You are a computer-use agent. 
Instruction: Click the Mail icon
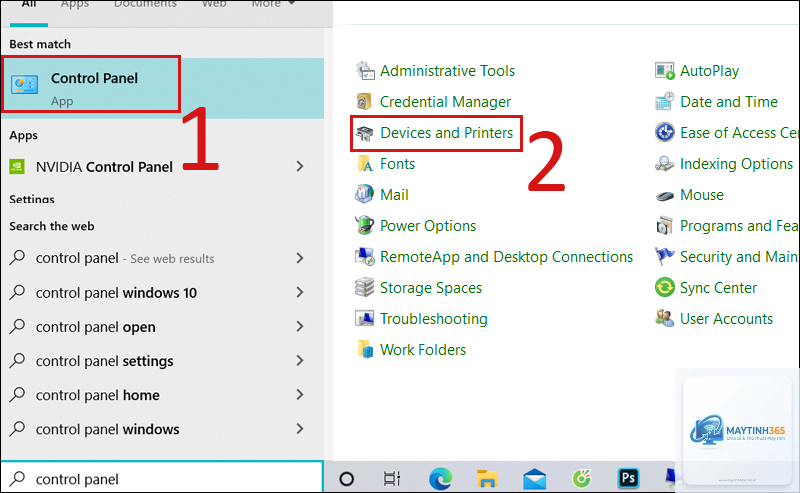pyautogui.click(x=364, y=194)
